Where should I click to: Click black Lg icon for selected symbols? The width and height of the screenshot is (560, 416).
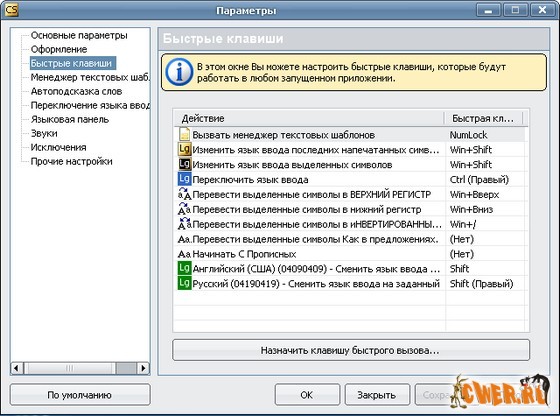[x=184, y=164]
